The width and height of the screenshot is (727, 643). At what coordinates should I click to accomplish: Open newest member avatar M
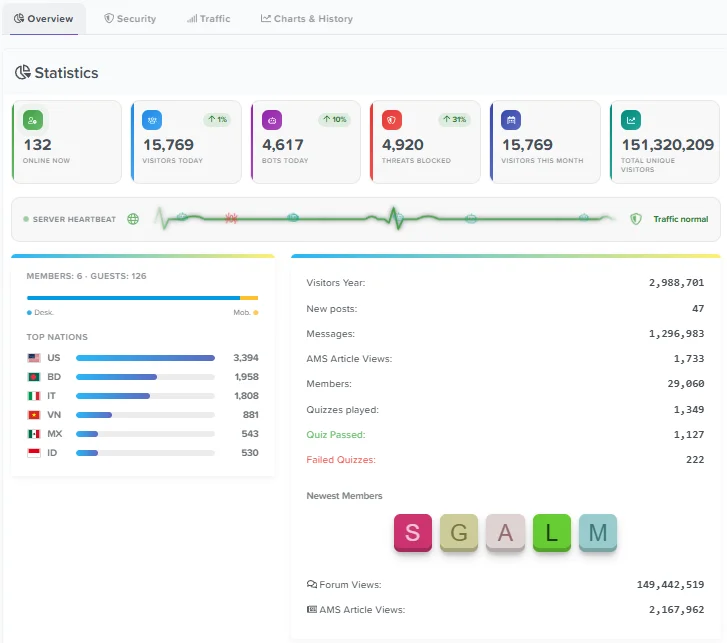598,533
